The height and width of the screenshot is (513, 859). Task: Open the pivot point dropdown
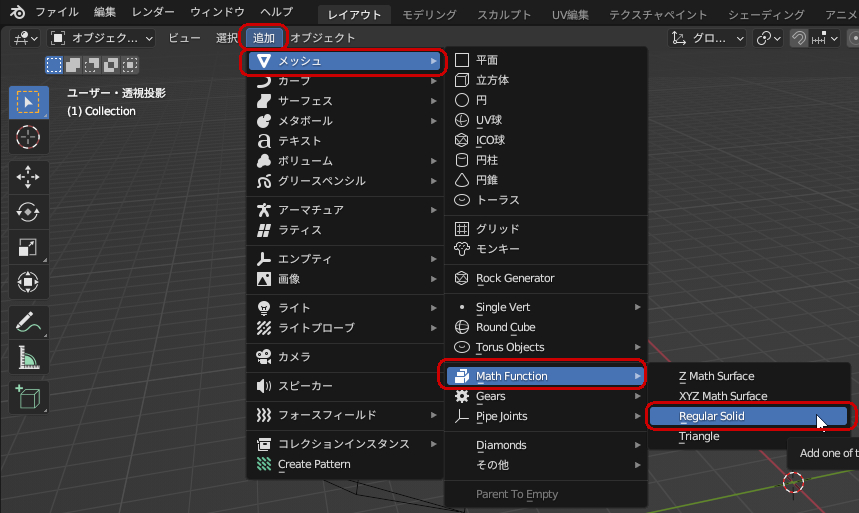tap(768, 38)
